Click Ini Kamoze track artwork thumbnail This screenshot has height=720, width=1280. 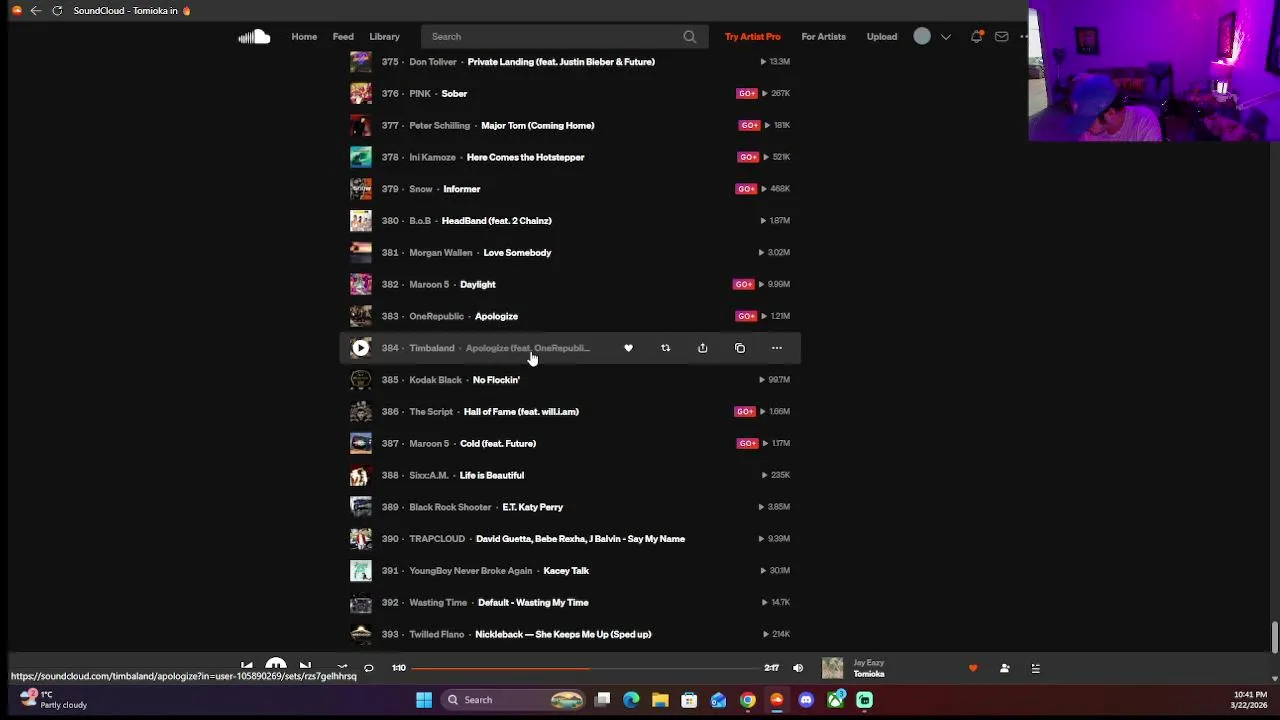click(x=361, y=157)
